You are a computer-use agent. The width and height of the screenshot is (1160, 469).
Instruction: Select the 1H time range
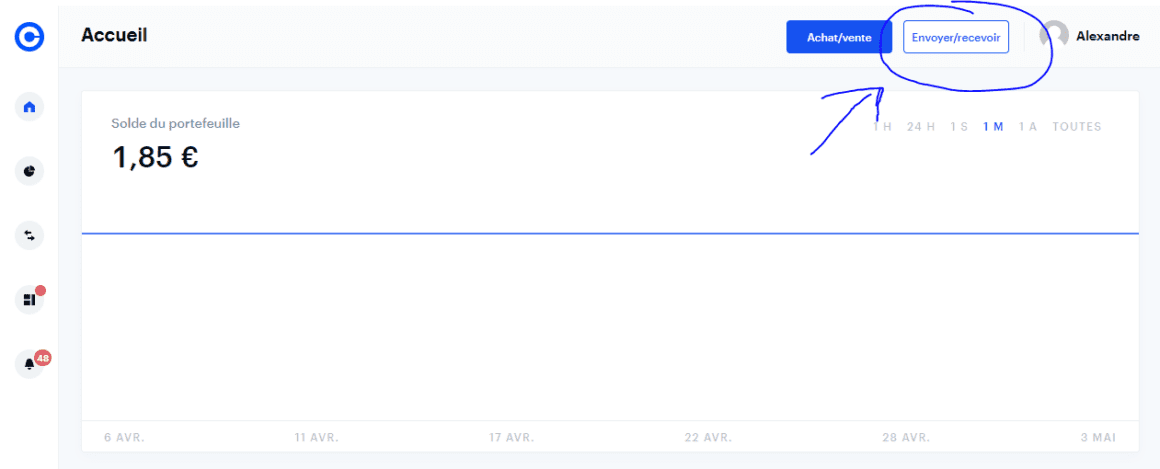coord(882,127)
